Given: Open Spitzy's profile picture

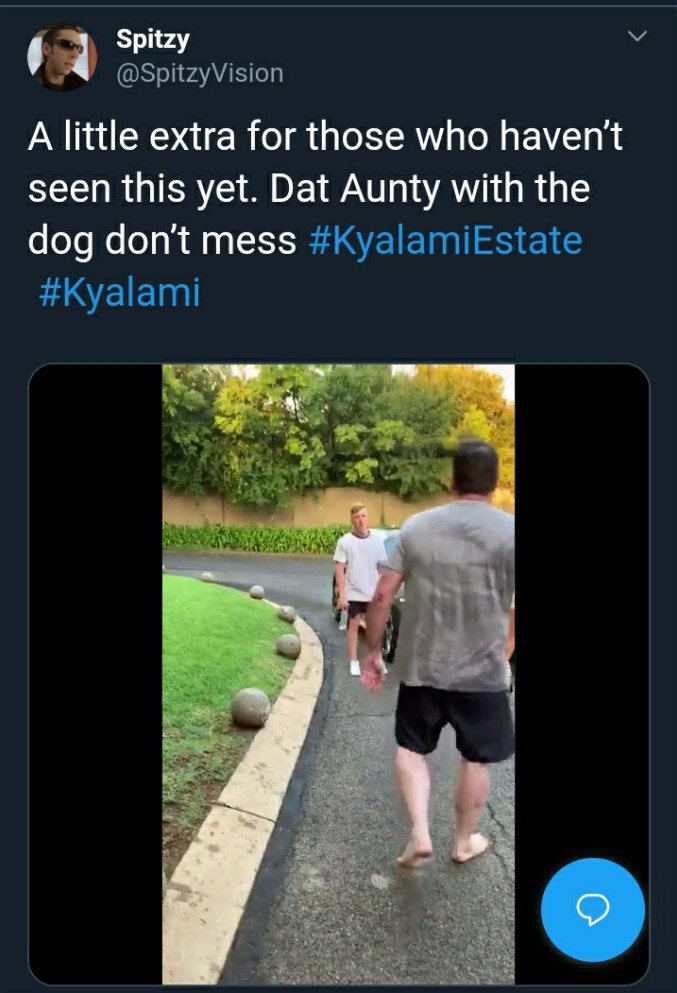Looking at the screenshot, I should click(61, 58).
